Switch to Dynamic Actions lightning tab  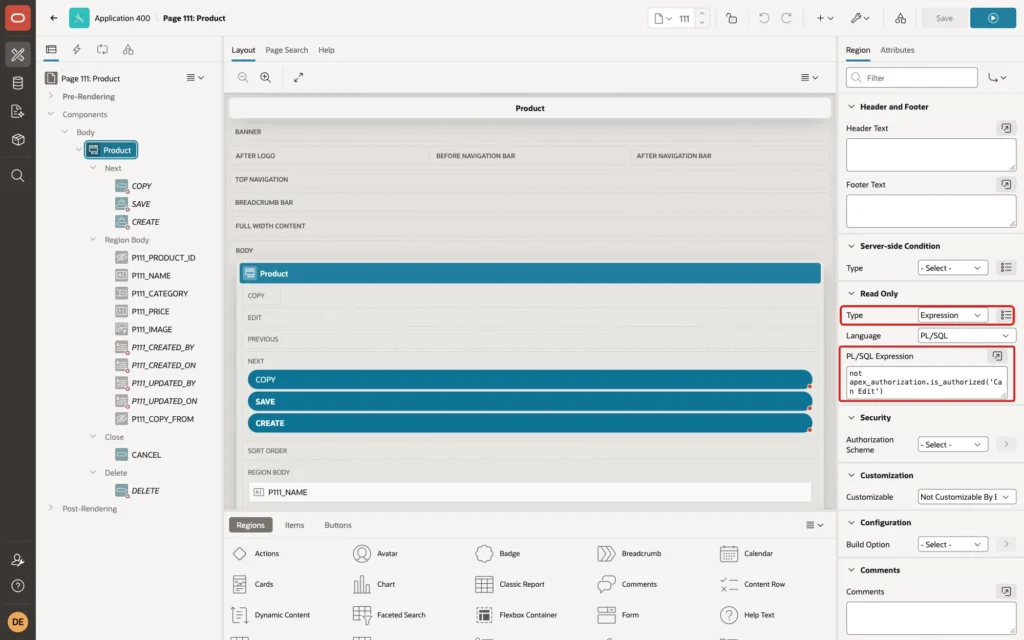[x=76, y=50]
